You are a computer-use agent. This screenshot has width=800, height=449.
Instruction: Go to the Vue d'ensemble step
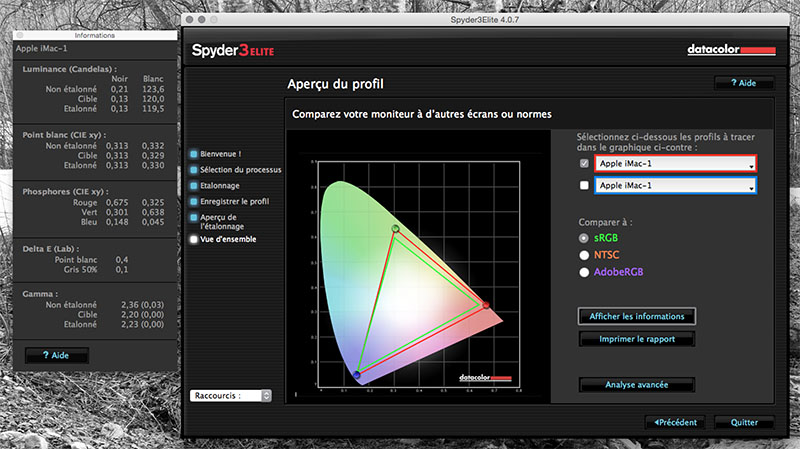click(x=228, y=239)
